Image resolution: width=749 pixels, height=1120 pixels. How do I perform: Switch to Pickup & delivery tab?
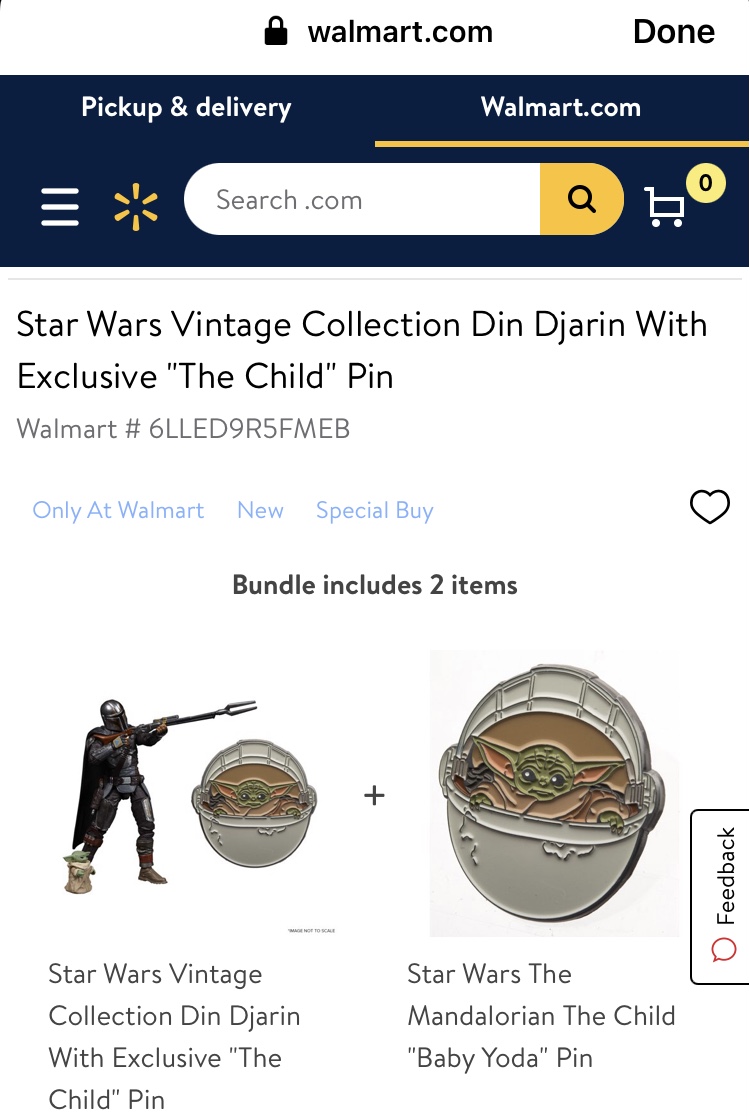186,107
